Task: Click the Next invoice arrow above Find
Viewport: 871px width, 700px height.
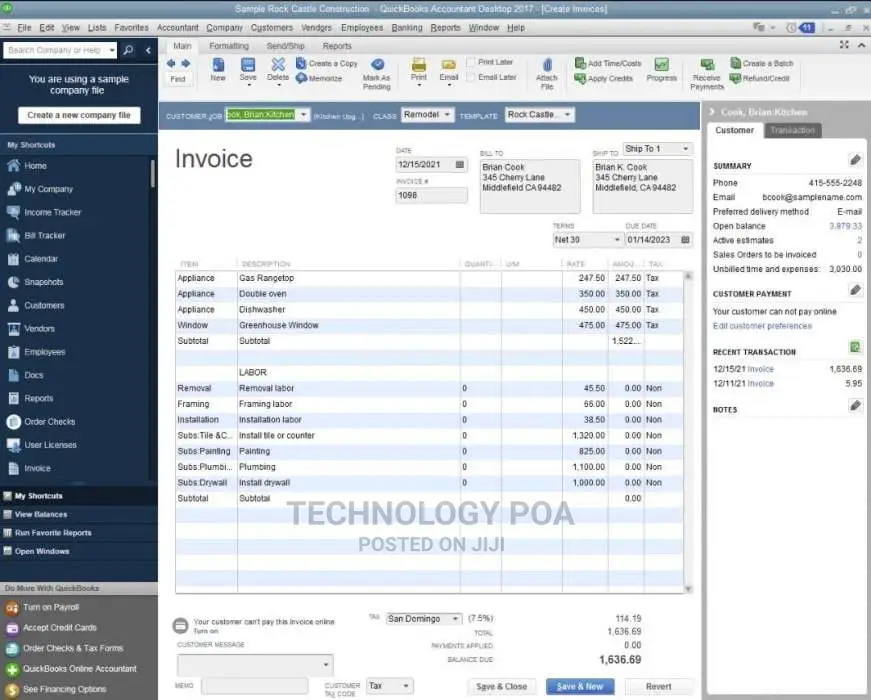Action: [x=186, y=64]
